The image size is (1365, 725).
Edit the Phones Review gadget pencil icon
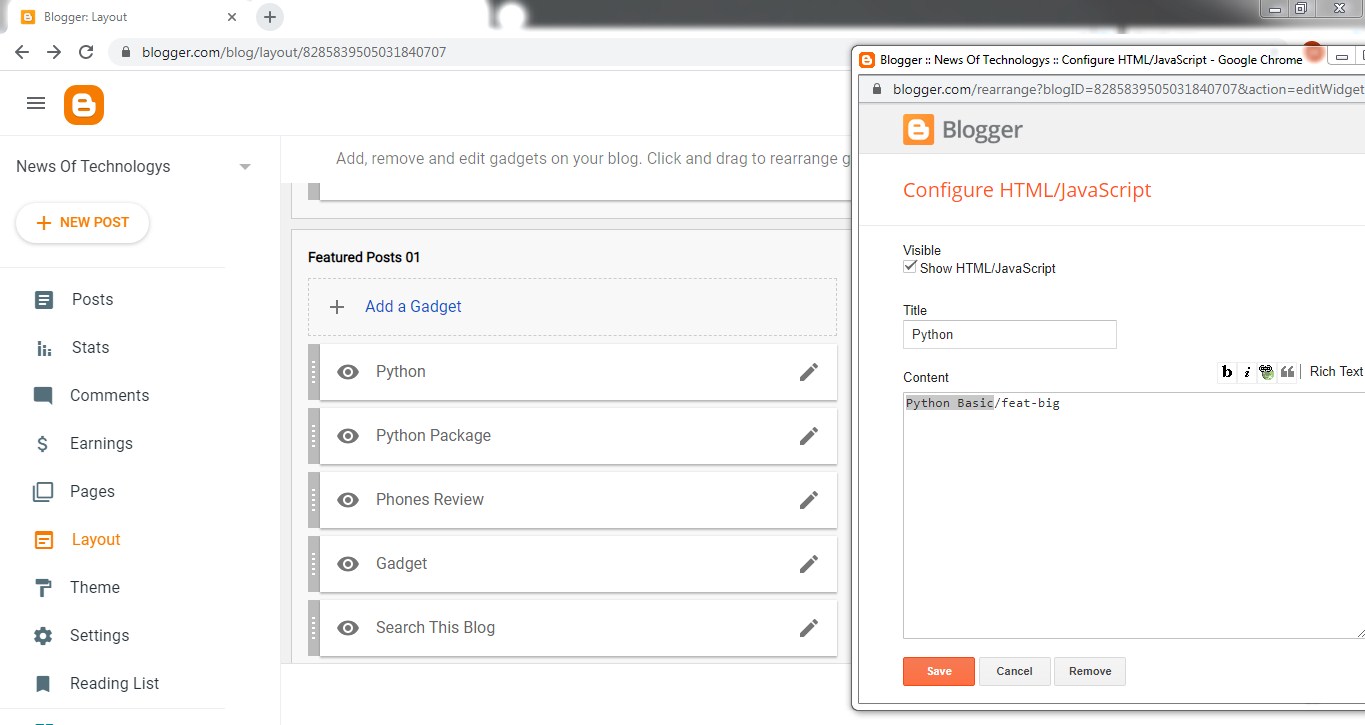[809, 500]
